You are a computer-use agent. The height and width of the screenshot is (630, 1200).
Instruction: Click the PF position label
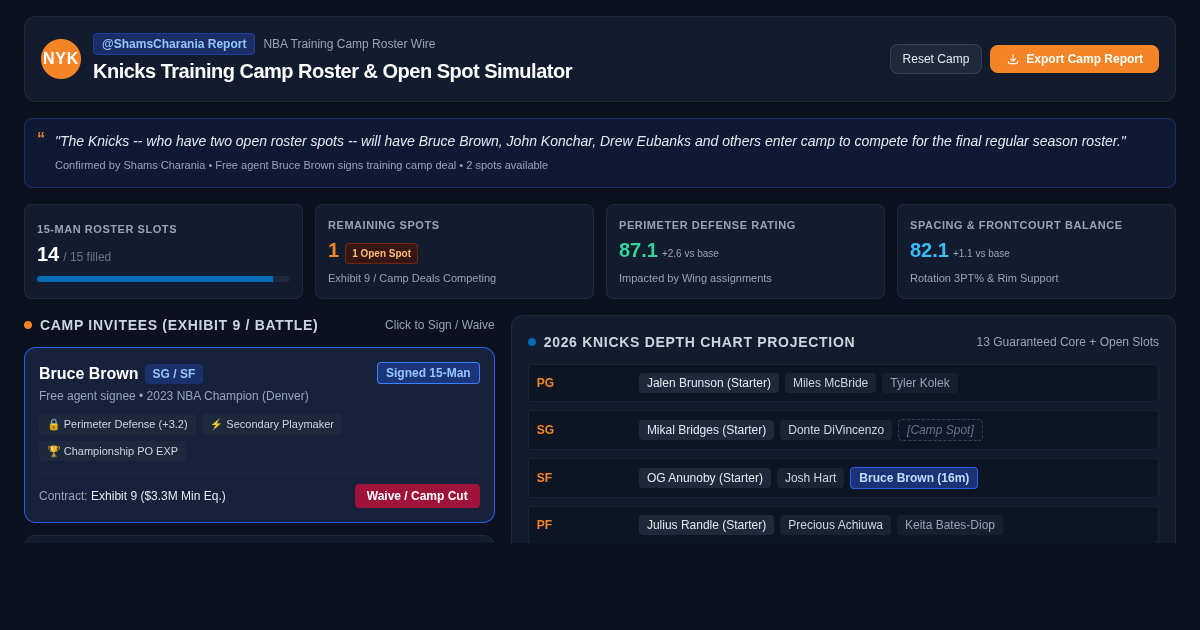pyautogui.click(x=544, y=525)
